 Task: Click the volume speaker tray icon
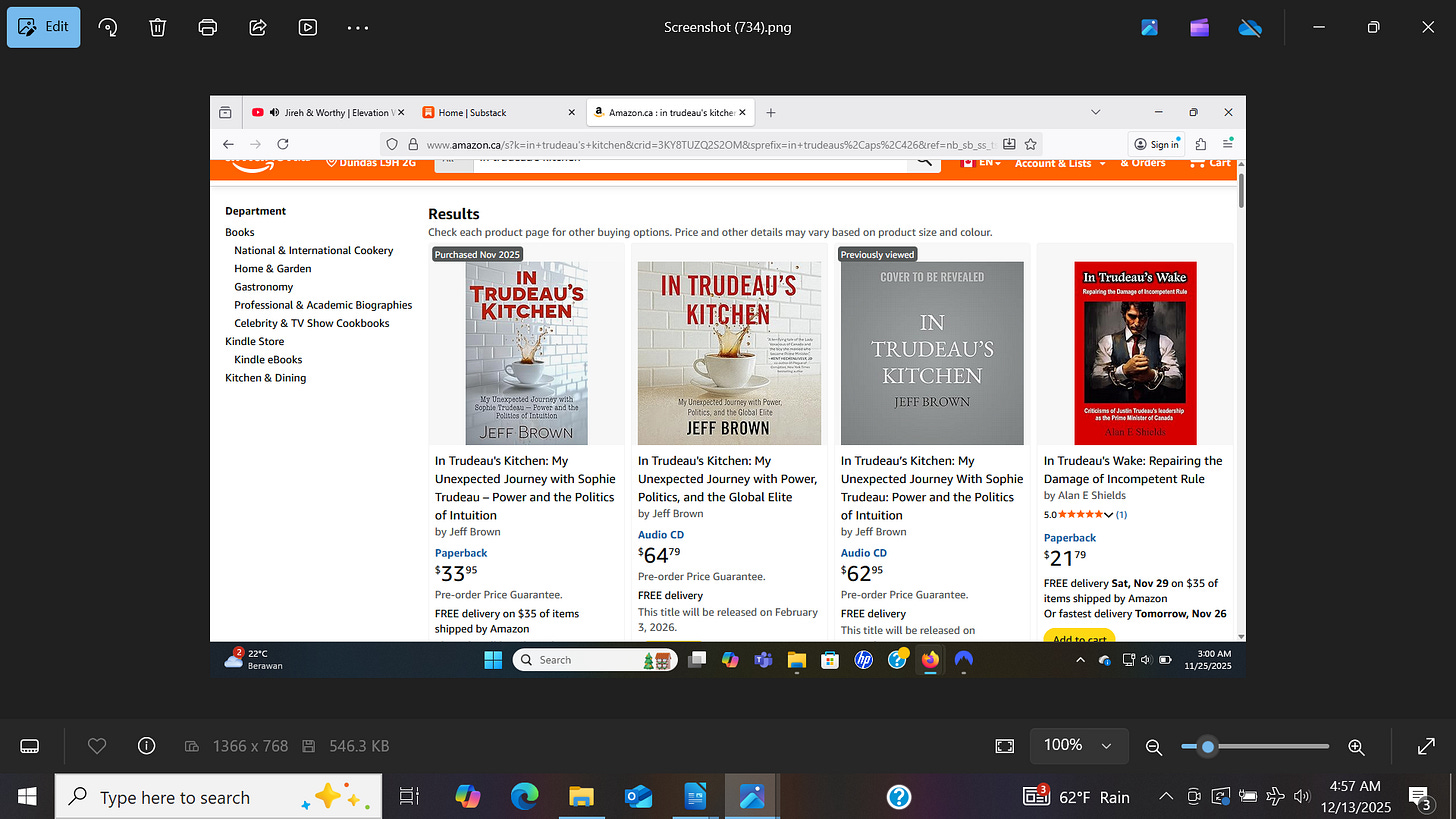(x=1302, y=797)
